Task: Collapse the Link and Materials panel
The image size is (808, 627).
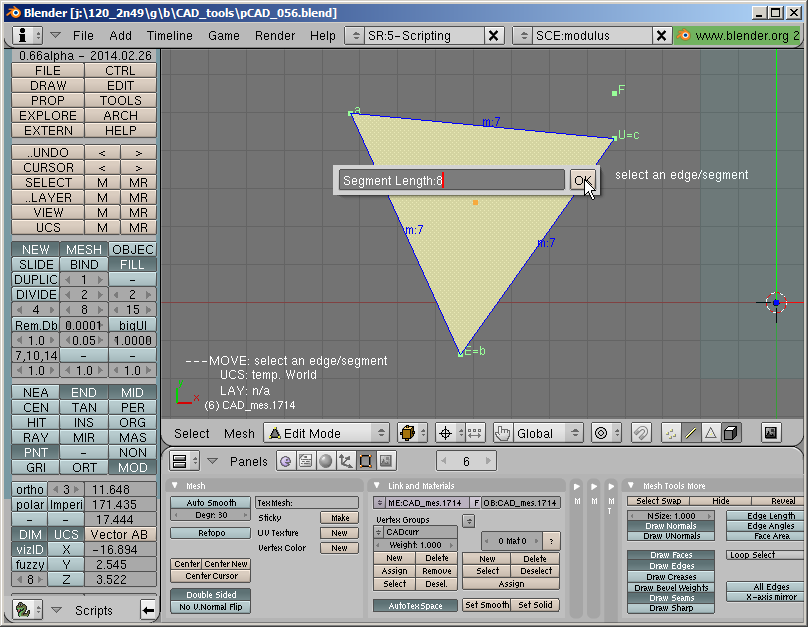Action: pyautogui.click(x=377, y=485)
